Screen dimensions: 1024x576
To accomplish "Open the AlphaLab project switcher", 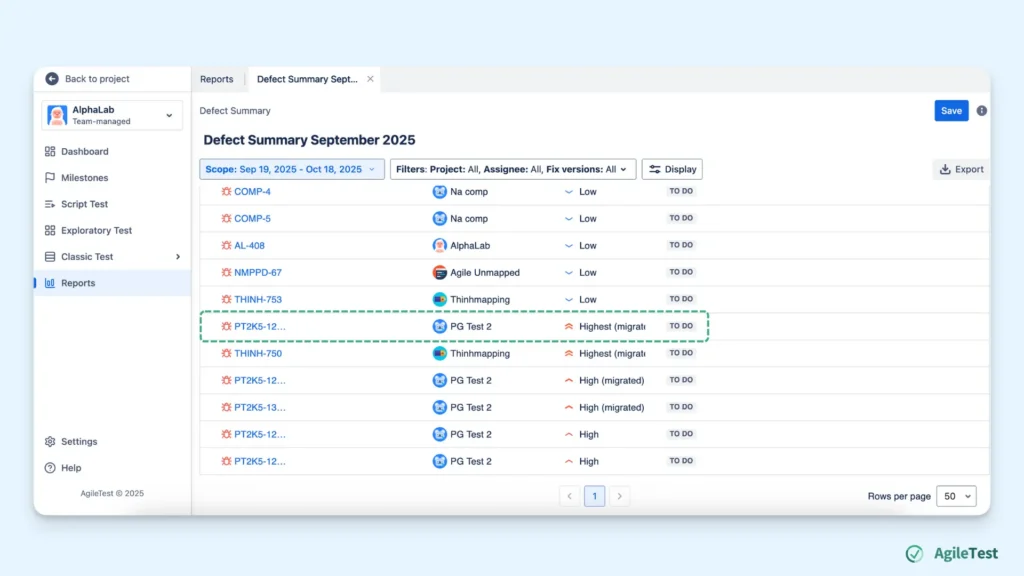I will click(111, 115).
